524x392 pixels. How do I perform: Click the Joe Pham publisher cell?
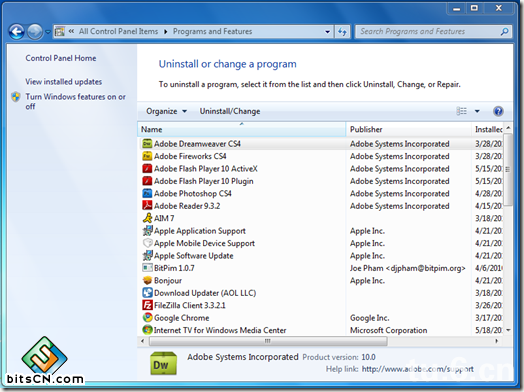[408, 268]
